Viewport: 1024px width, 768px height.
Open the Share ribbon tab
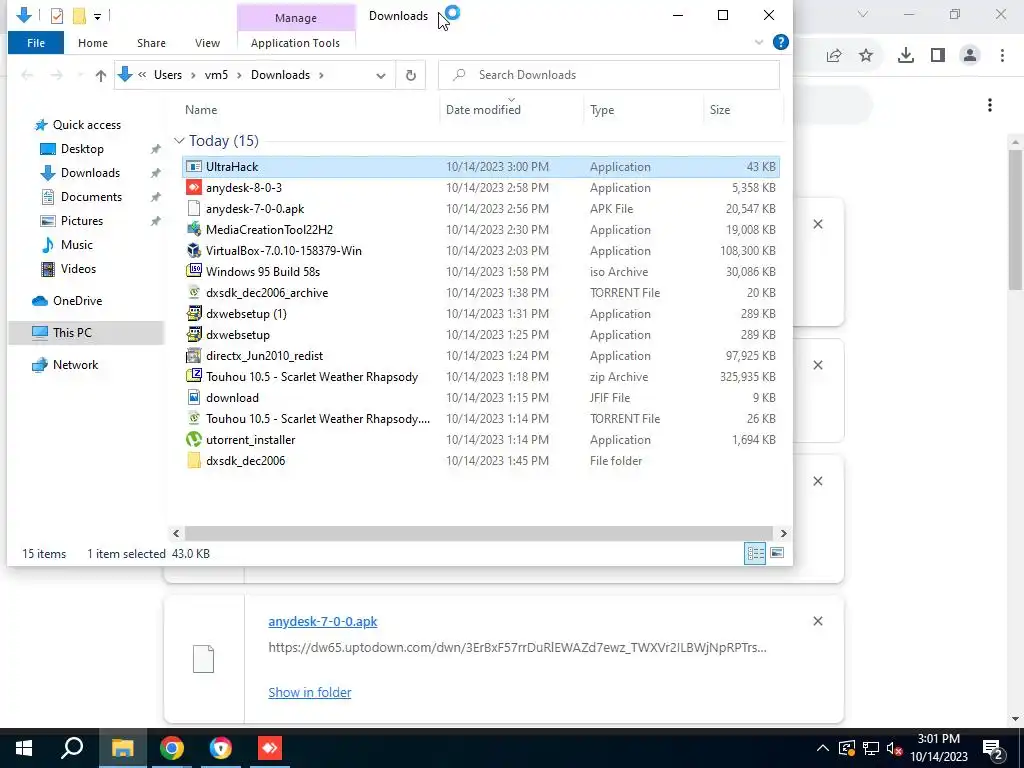click(x=151, y=43)
